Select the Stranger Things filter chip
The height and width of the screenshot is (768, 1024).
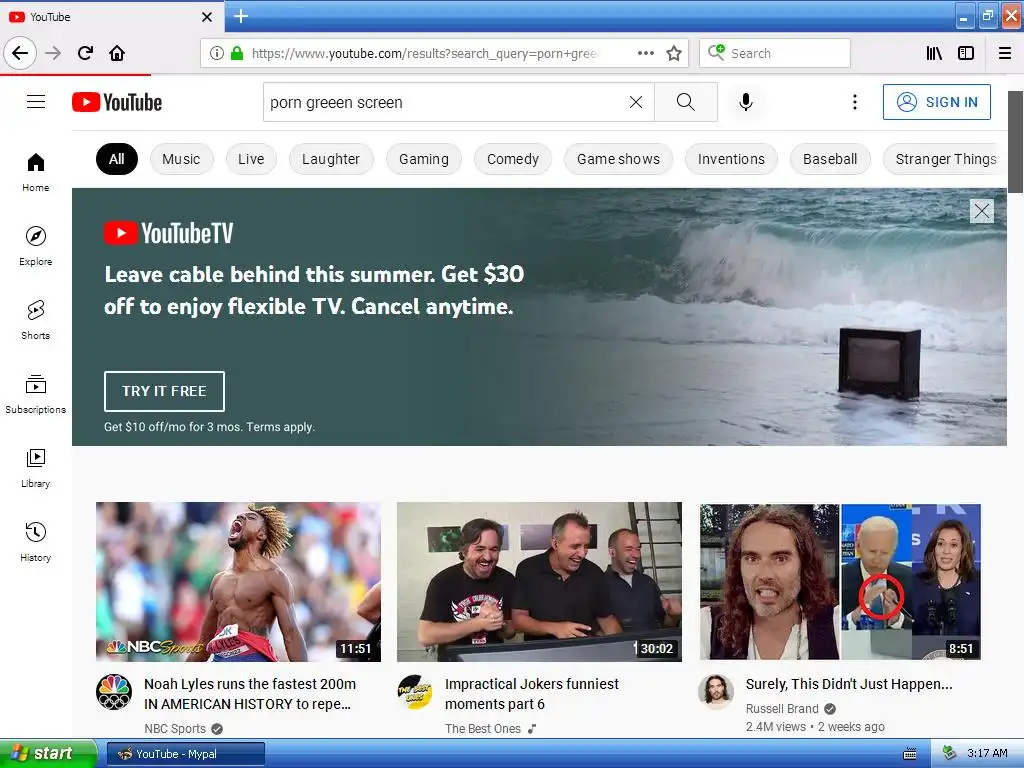point(945,159)
